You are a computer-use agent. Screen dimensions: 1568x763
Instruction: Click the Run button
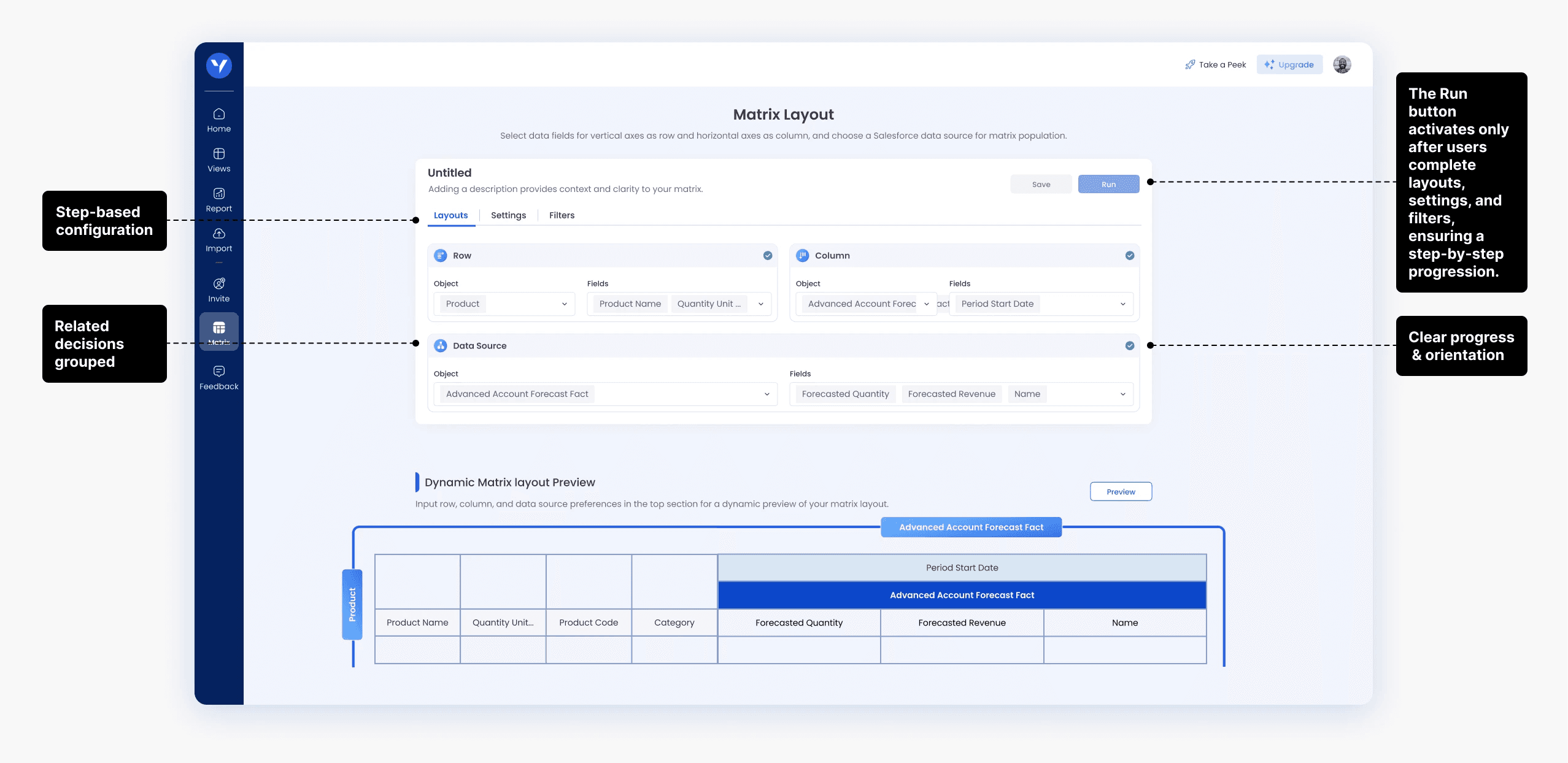(x=1108, y=184)
